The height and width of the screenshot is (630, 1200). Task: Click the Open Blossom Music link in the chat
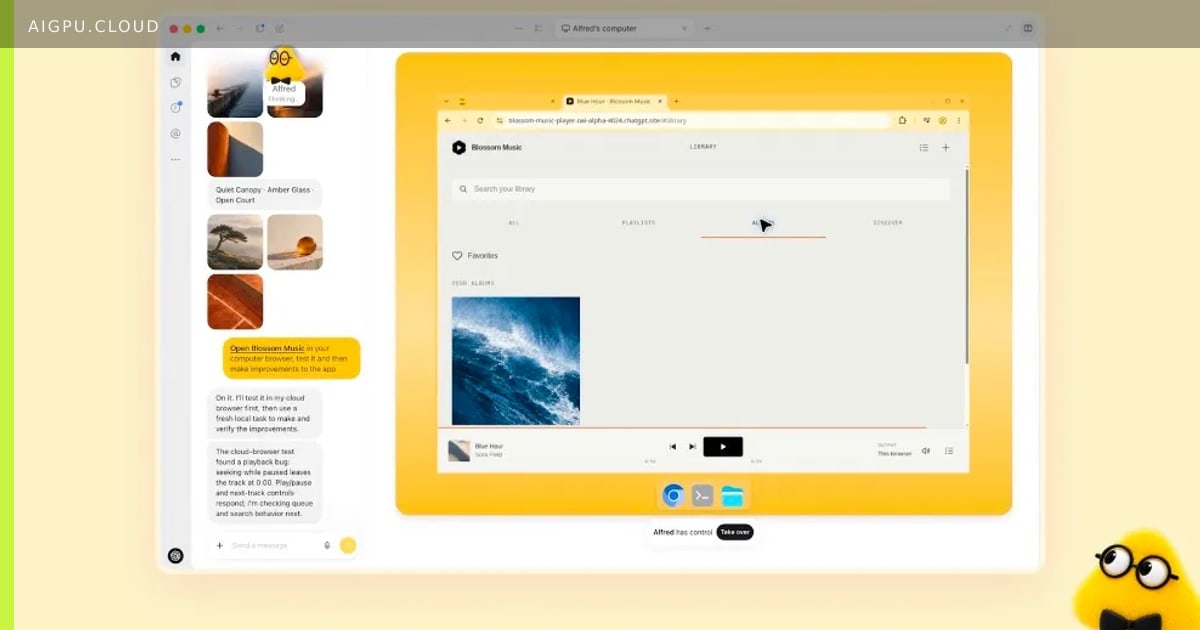click(x=267, y=348)
